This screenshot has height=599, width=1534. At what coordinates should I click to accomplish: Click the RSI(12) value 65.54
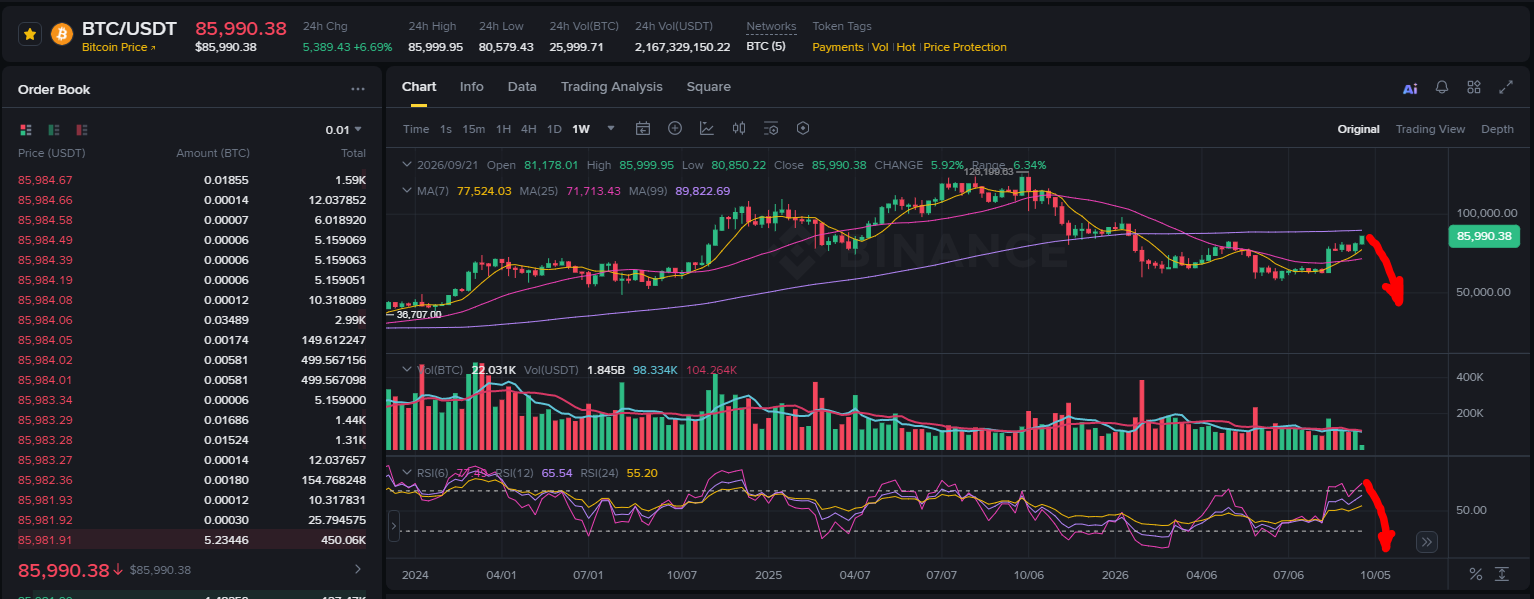[557, 473]
